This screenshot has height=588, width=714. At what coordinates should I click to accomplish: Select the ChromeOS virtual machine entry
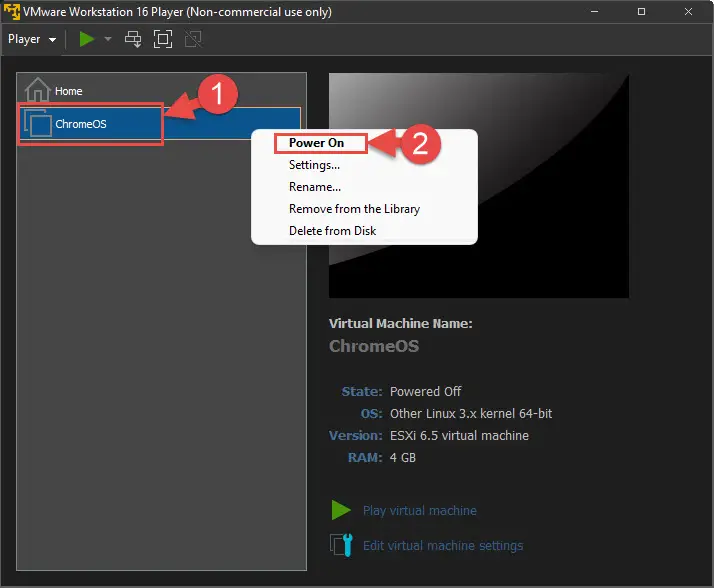pos(160,123)
